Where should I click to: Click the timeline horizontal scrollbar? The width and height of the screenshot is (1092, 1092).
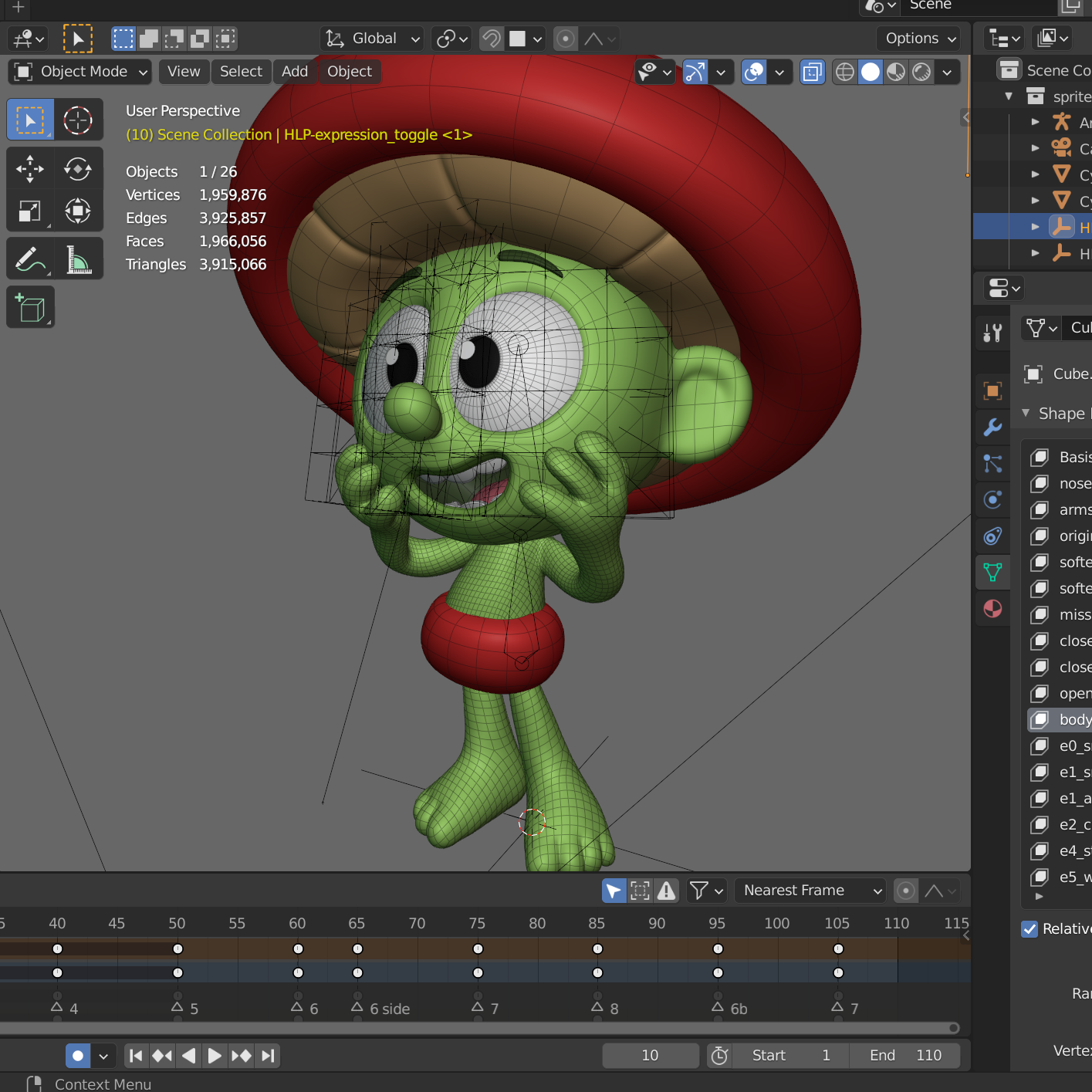click(478, 1028)
